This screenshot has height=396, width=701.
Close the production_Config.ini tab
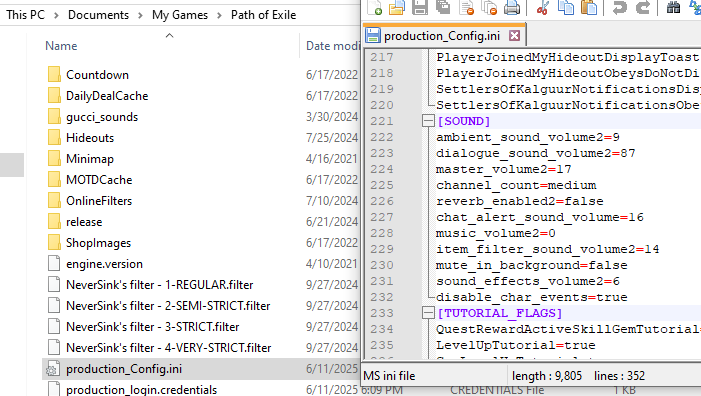[x=515, y=35]
